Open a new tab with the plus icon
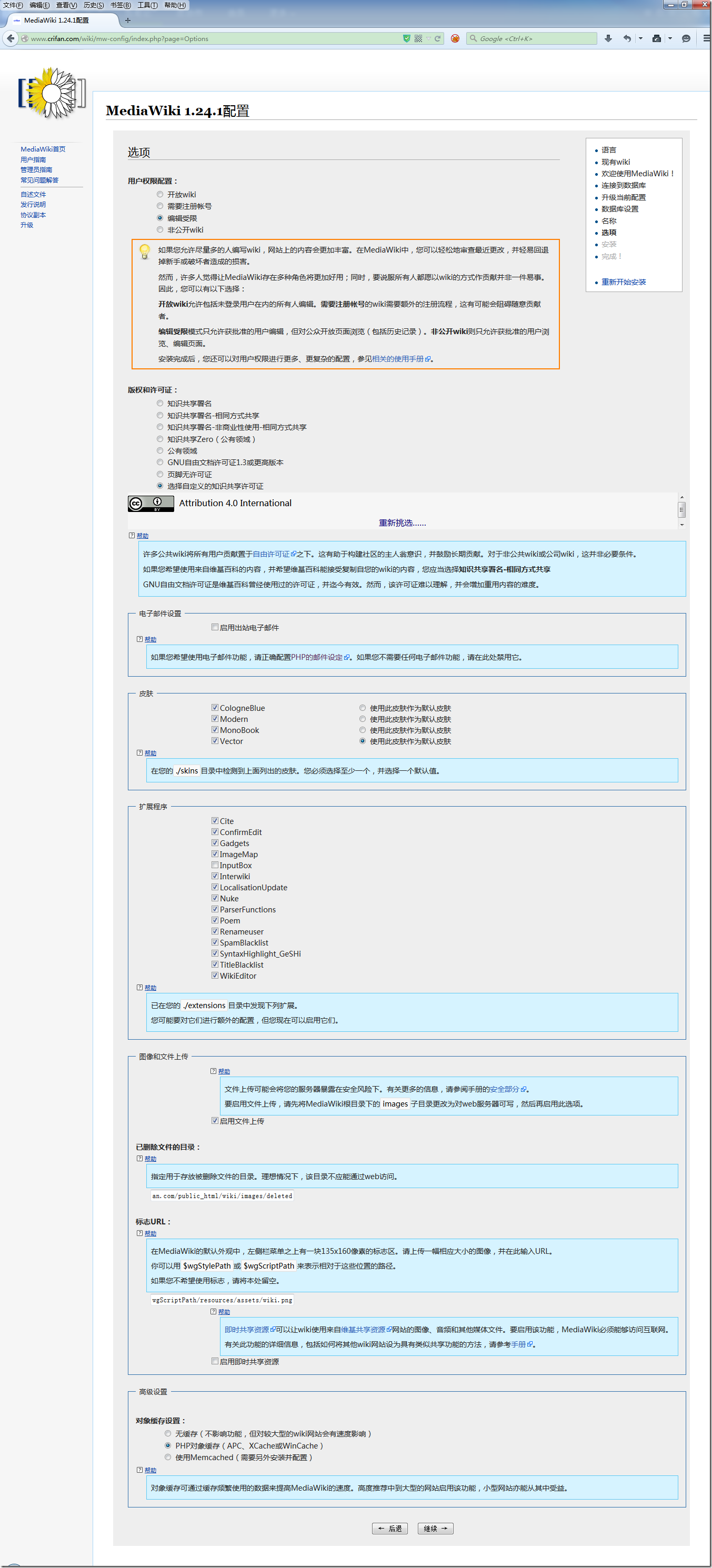Screen dimensions: 712x1568 (x=128, y=20)
